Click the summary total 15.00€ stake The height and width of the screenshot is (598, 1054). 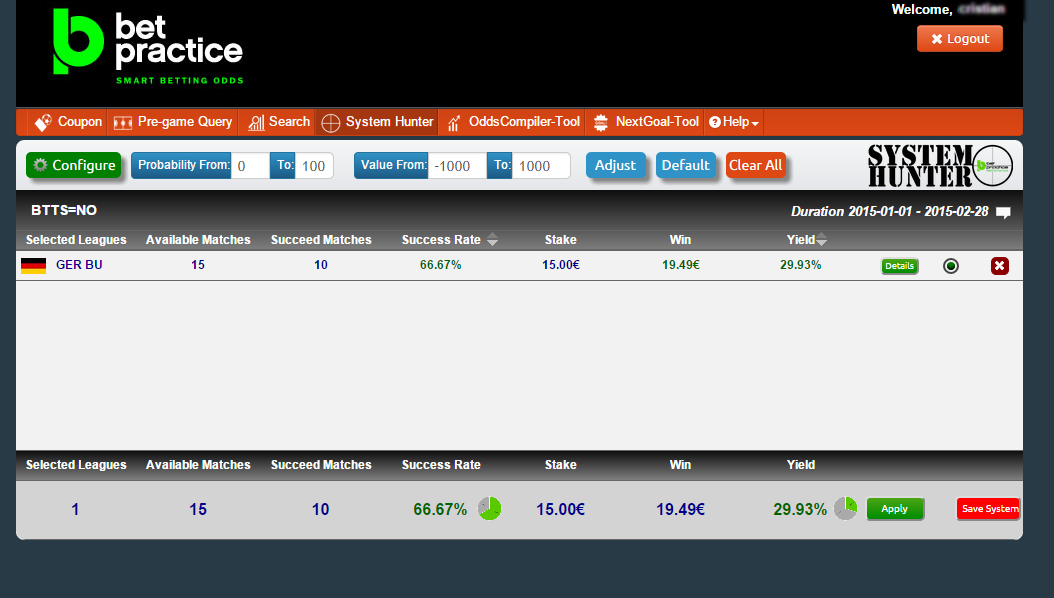[560, 509]
